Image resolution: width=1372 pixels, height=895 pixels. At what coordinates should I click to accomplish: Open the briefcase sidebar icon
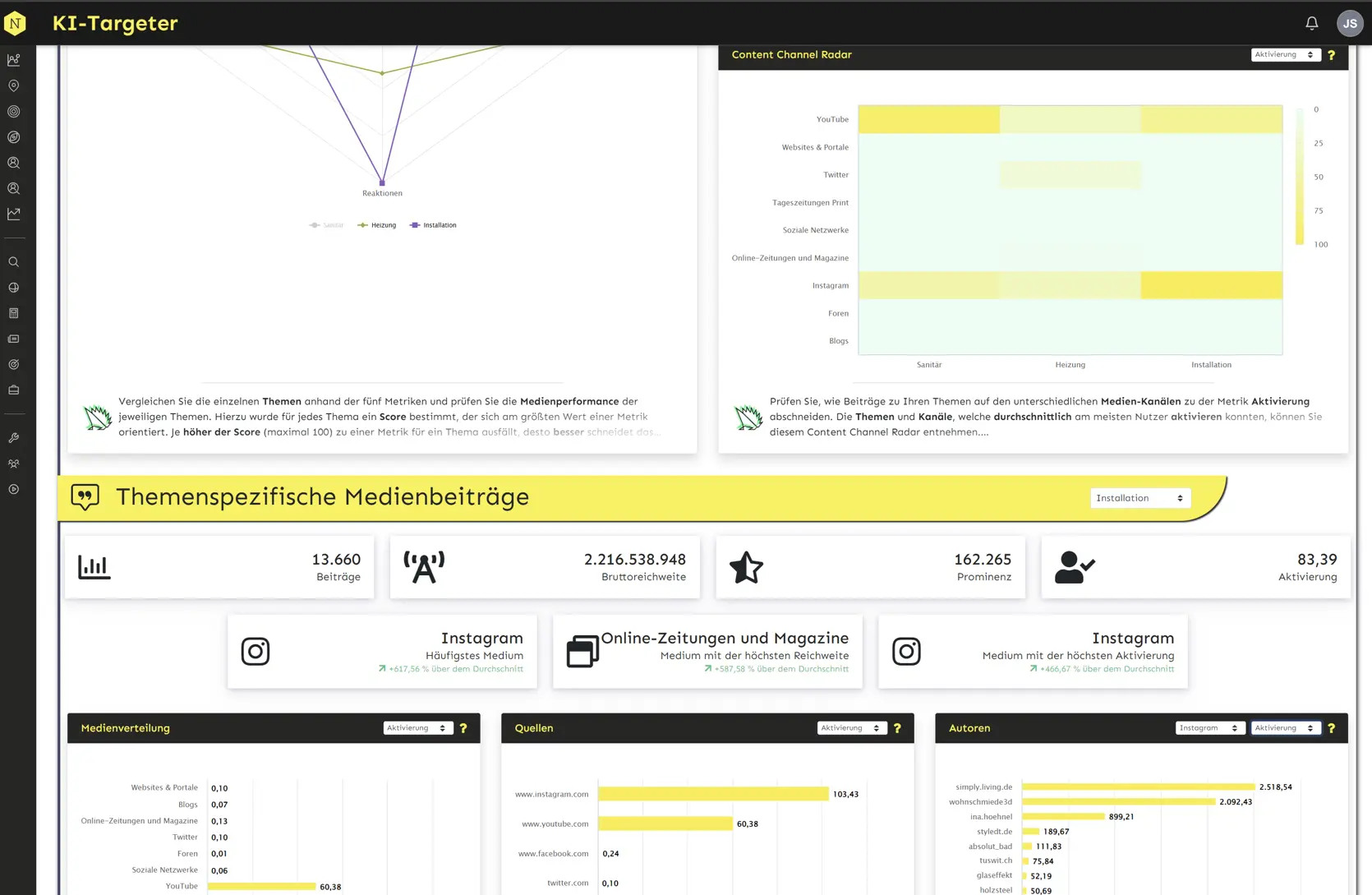[x=14, y=390]
